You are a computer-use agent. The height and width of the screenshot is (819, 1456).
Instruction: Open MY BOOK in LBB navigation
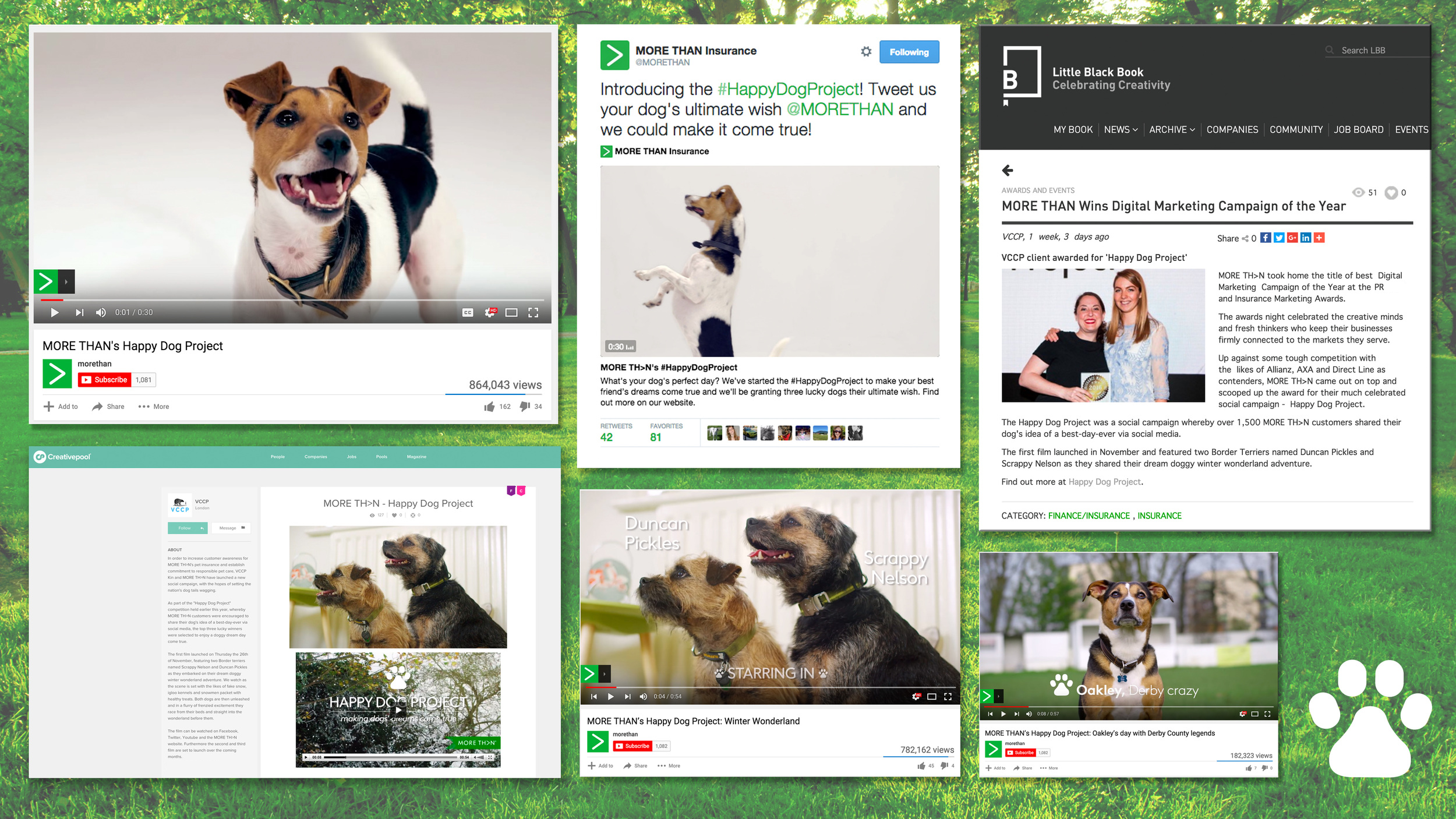[x=1073, y=129]
